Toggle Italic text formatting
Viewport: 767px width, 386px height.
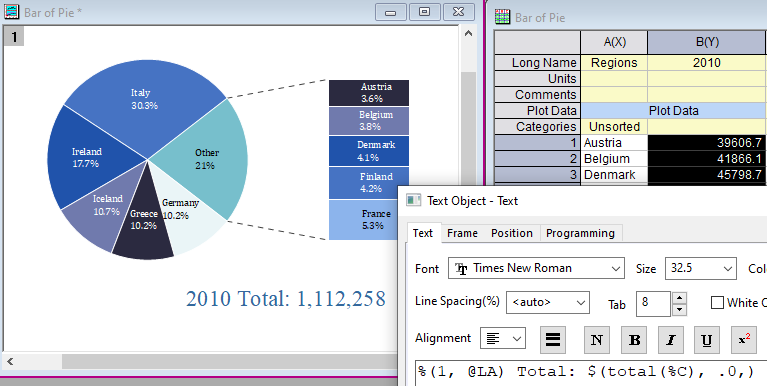point(671,340)
